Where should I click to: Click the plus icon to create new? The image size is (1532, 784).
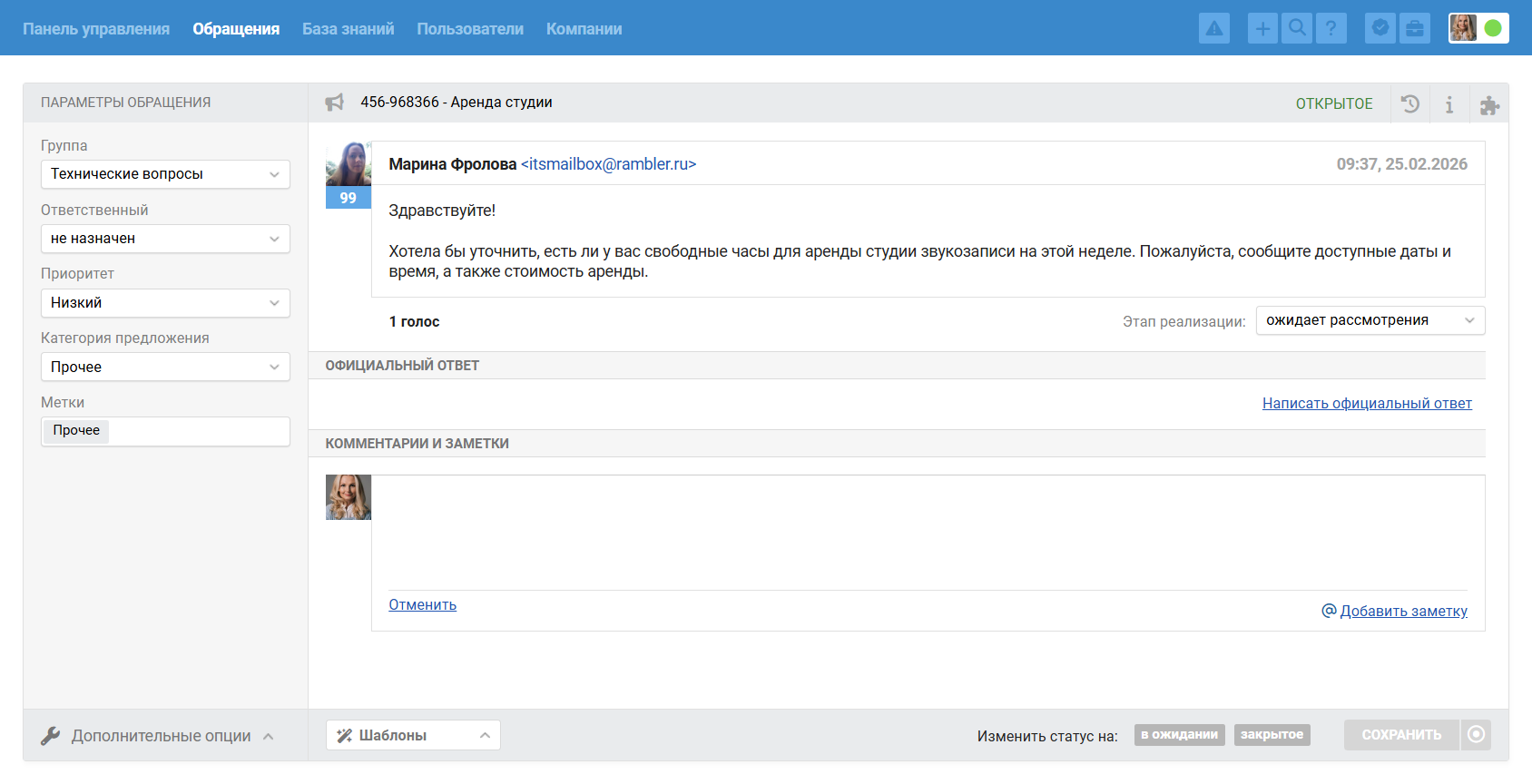pos(1262,29)
